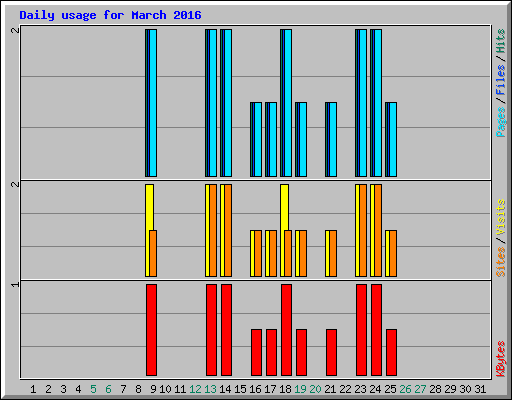The image size is (512, 400).
Task: Click the red KBytes bar for day 13
Action: (211, 330)
